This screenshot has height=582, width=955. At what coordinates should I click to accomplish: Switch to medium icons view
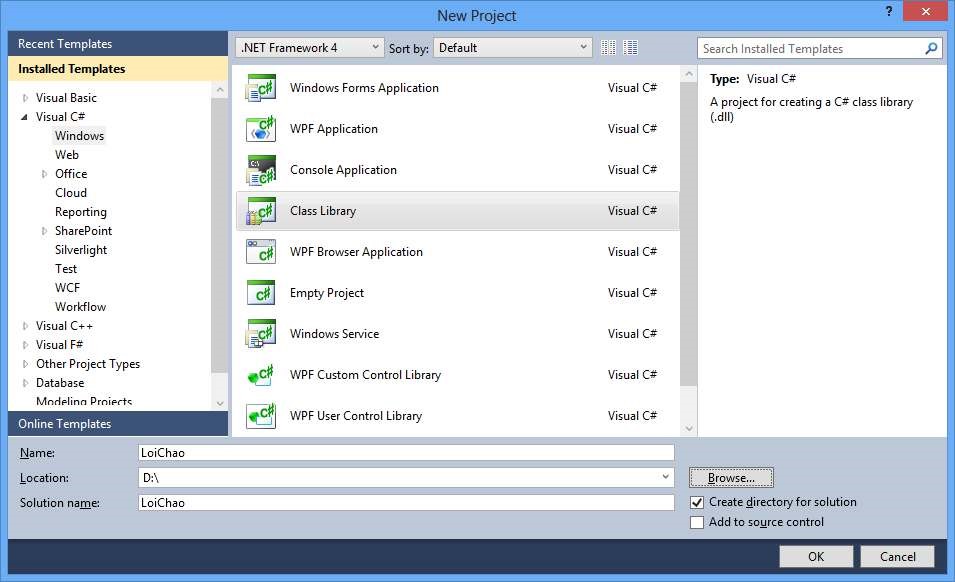631,48
